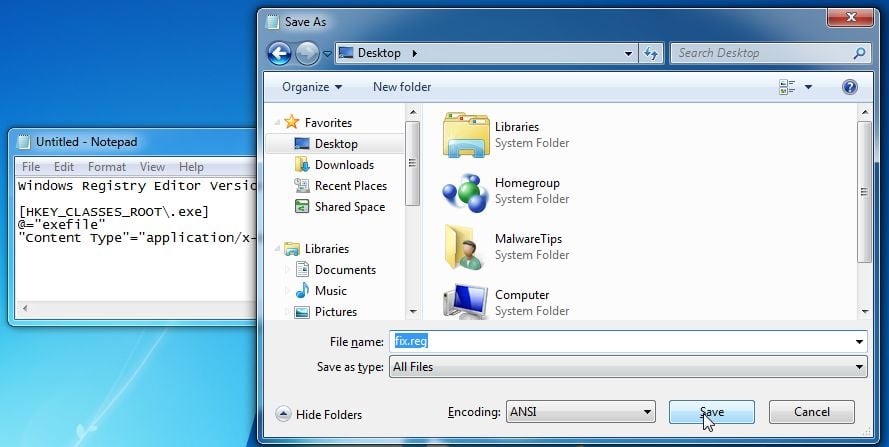Click the Save As dialog title icon

click(x=273, y=22)
